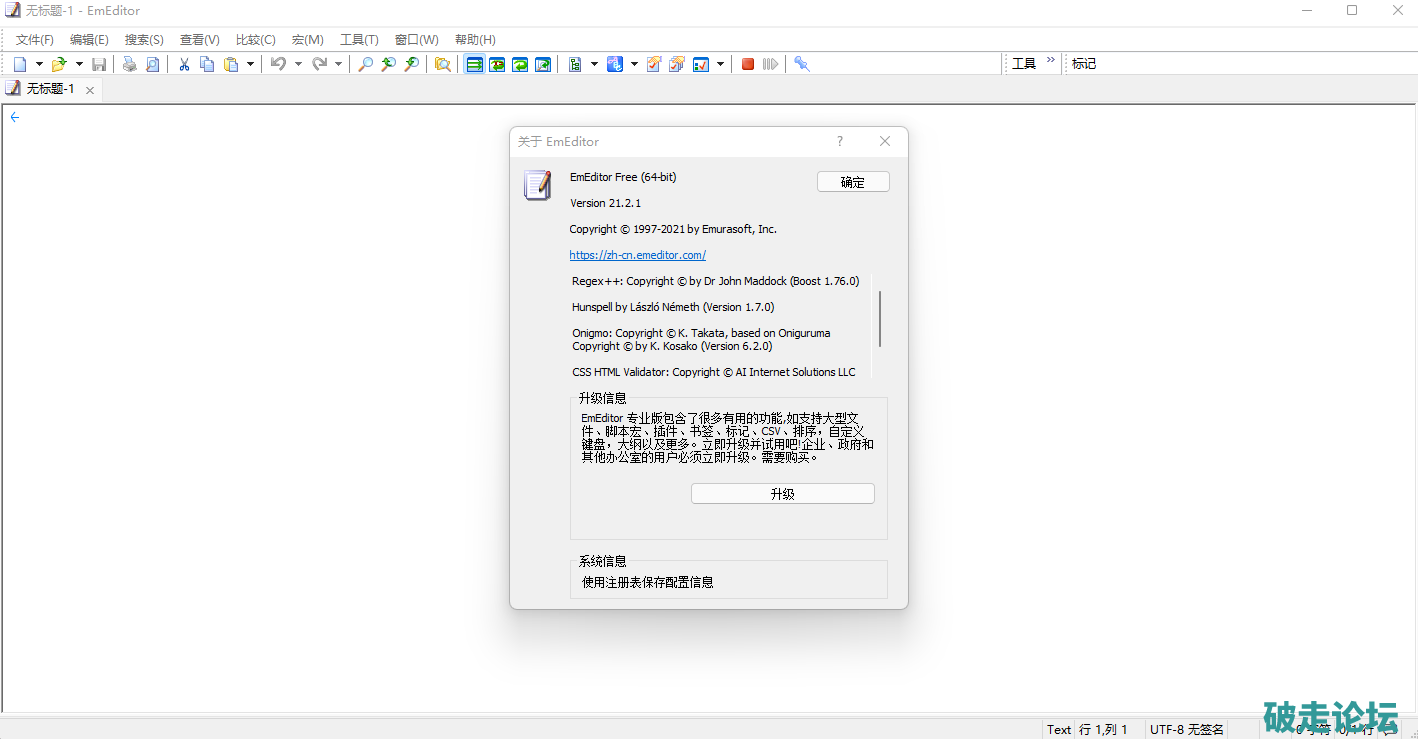1418x739 pixels.
Task: Click the credits list scrollbar thumb
Action: point(880,318)
